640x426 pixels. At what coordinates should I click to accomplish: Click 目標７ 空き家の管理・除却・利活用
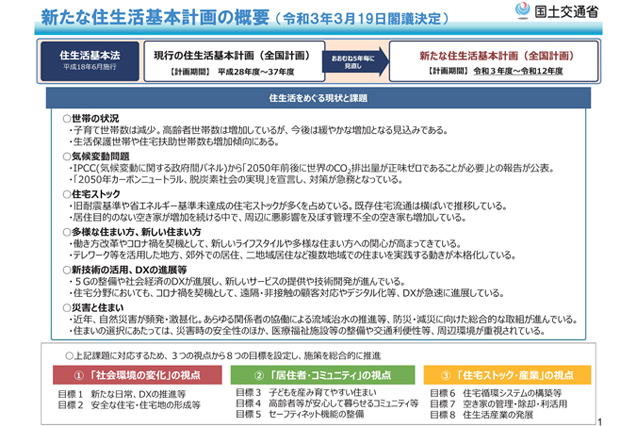point(498,404)
